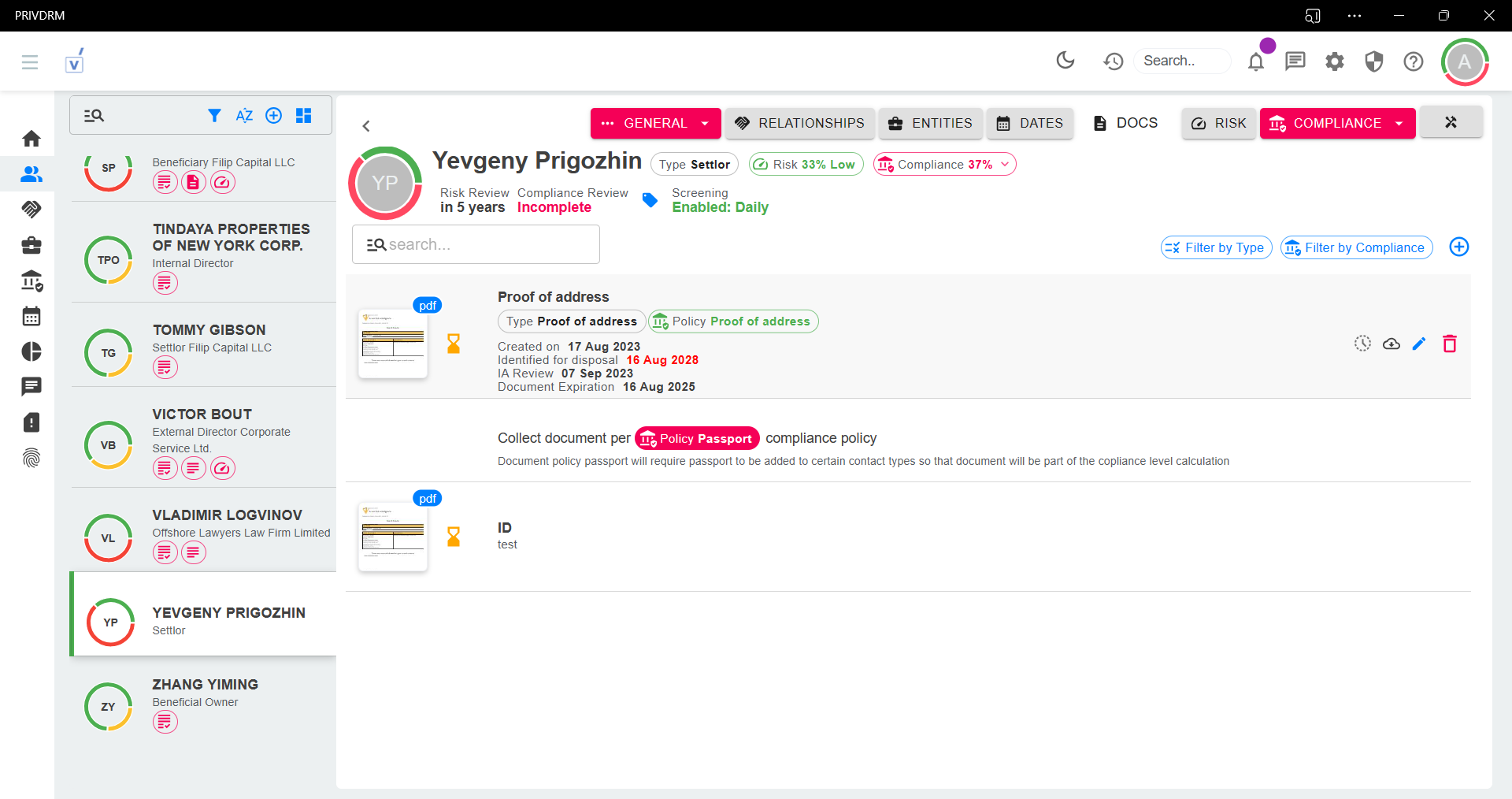Open the Compliance 37% chip dropdown

1005,165
